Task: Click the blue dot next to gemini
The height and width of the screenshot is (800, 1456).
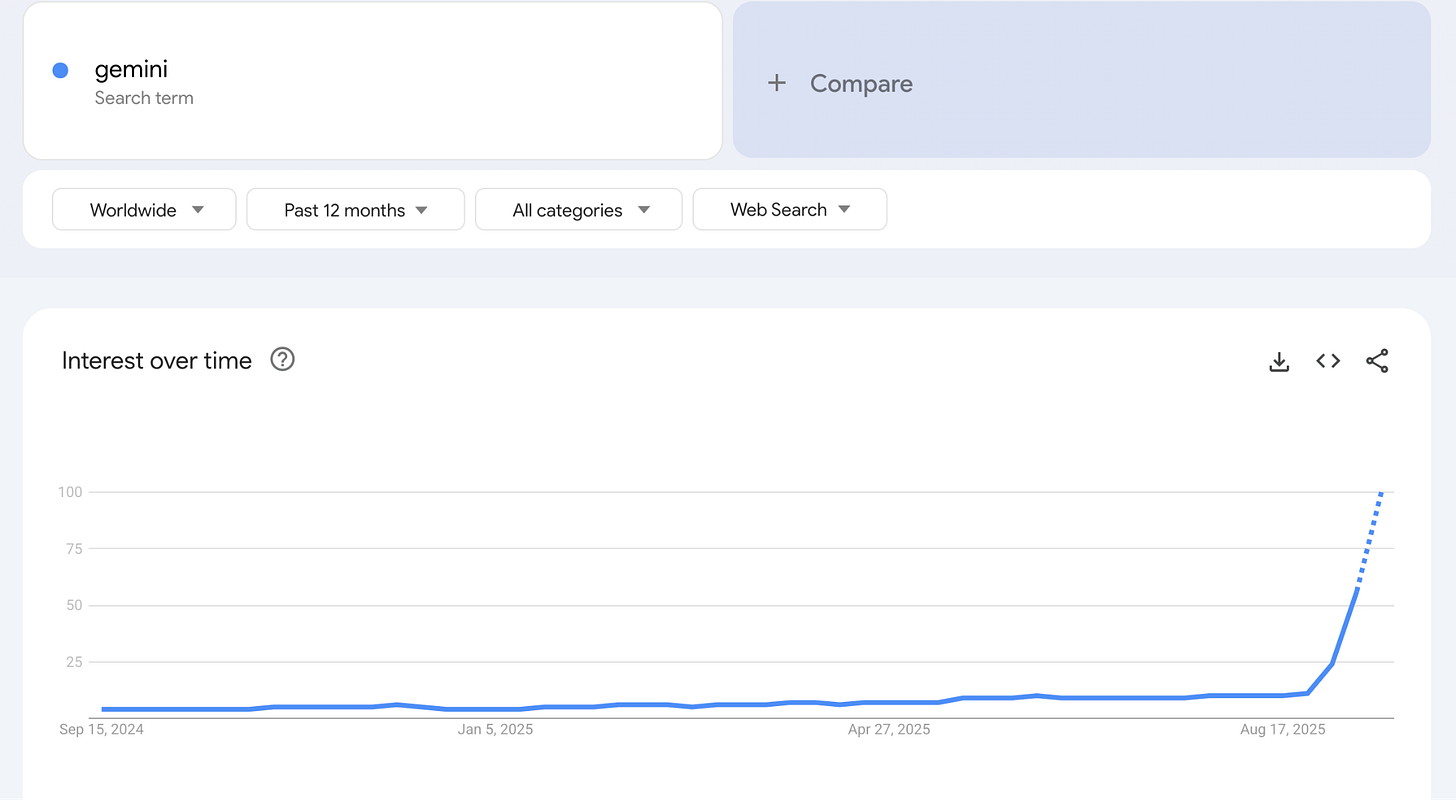Action: pos(60,70)
